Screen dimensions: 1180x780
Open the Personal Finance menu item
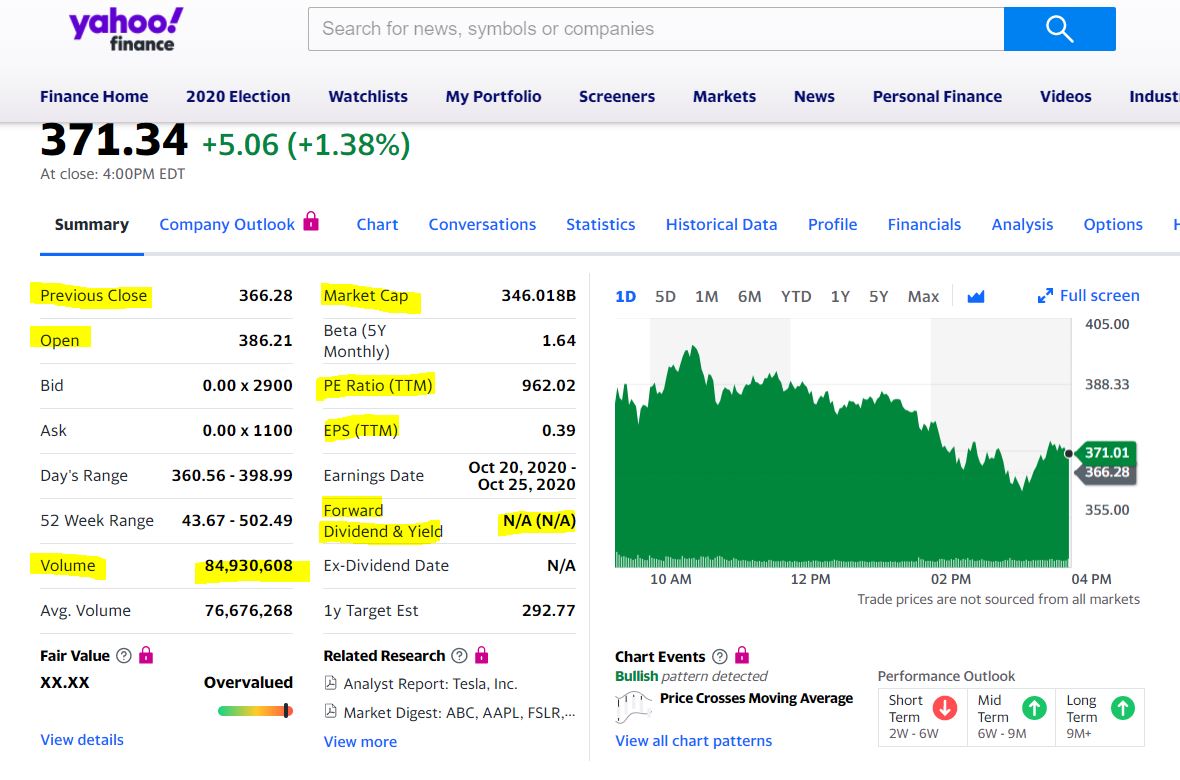click(937, 96)
